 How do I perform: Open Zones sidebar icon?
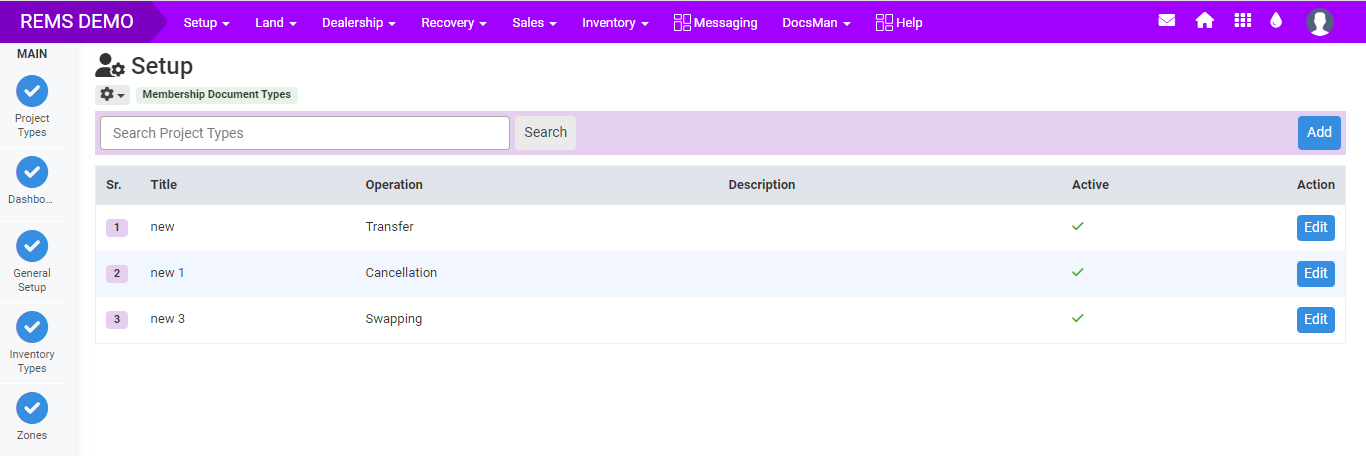point(32,408)
